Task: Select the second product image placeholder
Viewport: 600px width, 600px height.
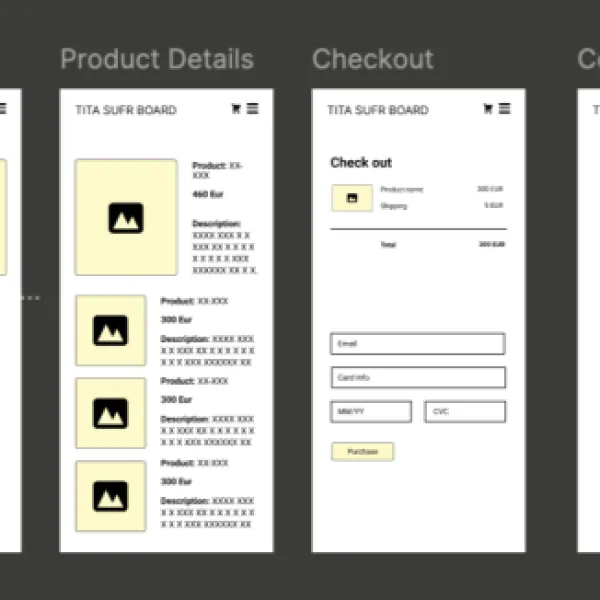Action: click(111, 330)
